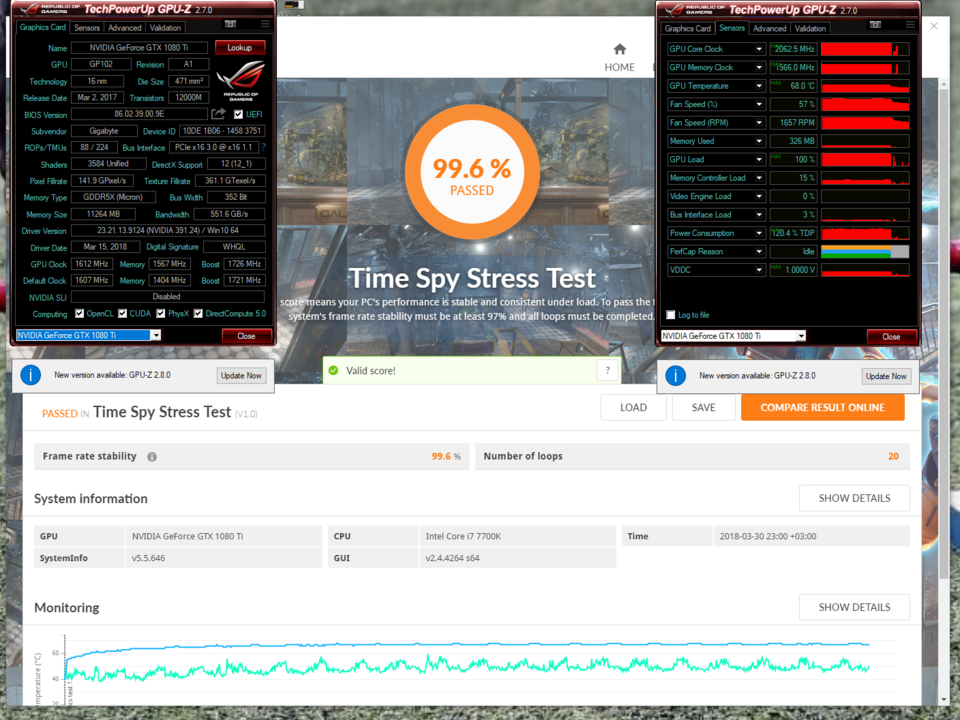Toggle the OpenCL checkbox
The height and width of the screenshot is (720, 960).
click(79, 313)
